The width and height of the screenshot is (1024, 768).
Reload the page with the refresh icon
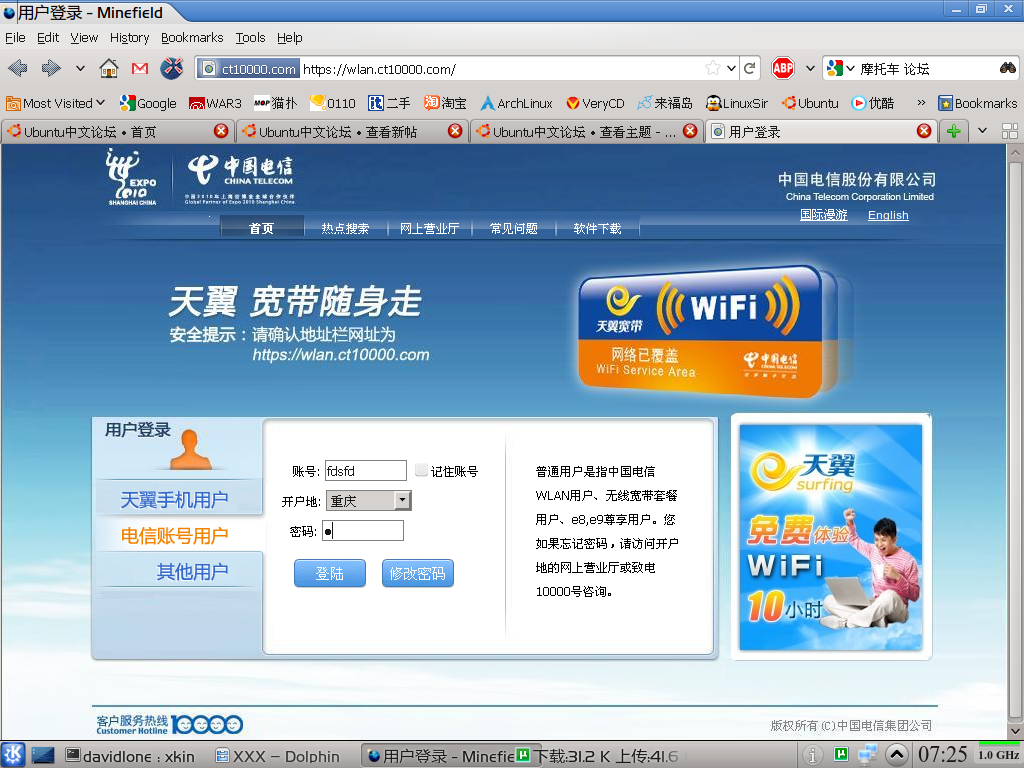(x=750, y=68)
